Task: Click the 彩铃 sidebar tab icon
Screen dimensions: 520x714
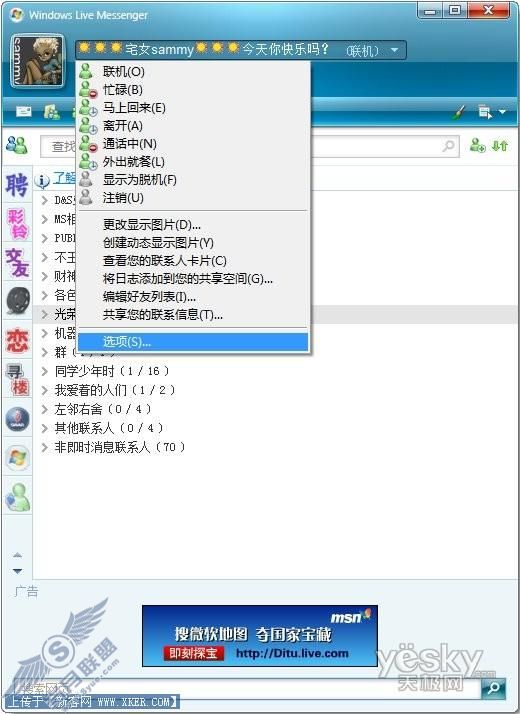Action: (18, 224)
